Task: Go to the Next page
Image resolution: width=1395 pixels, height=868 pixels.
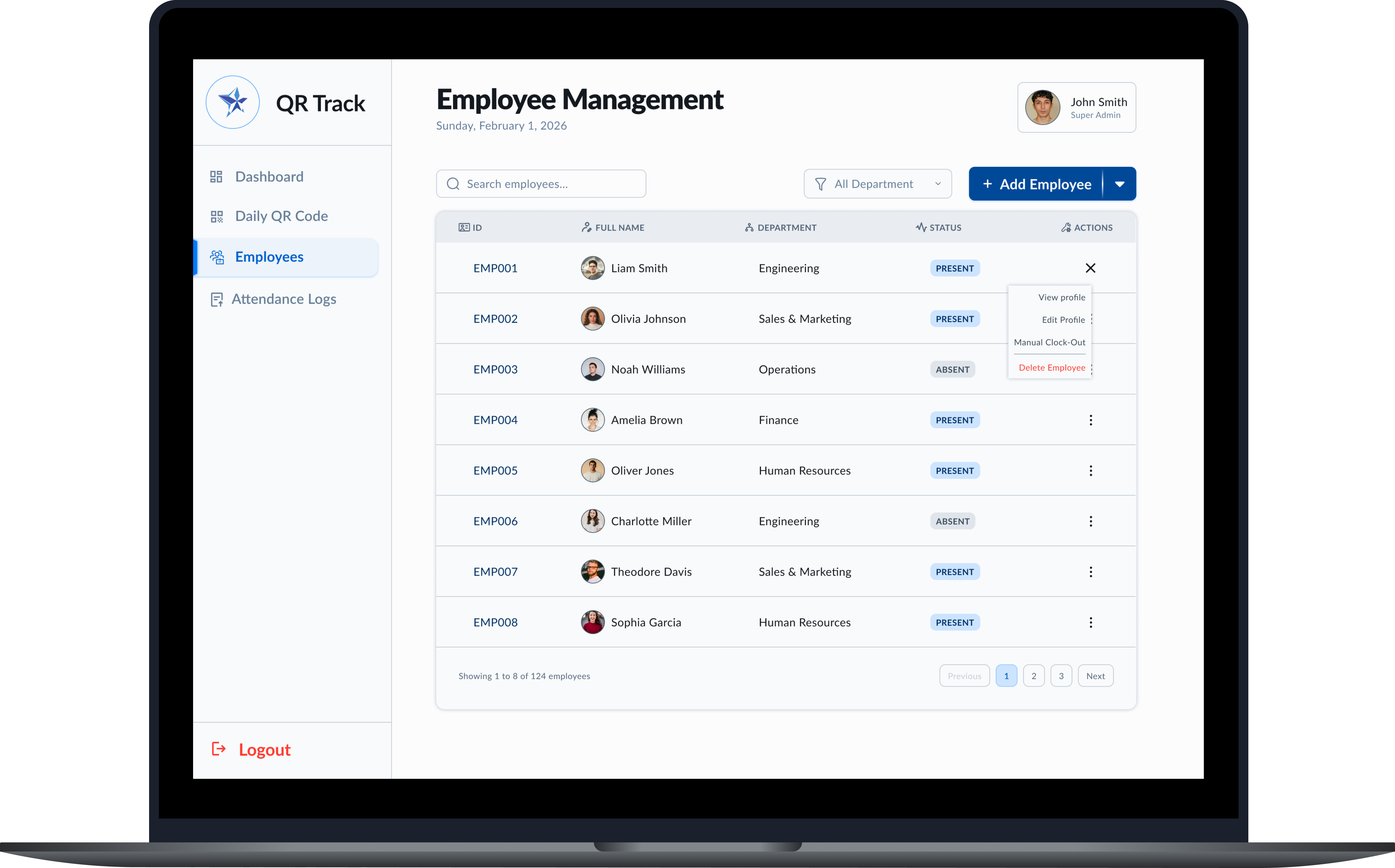Action: pos(1095,676)
